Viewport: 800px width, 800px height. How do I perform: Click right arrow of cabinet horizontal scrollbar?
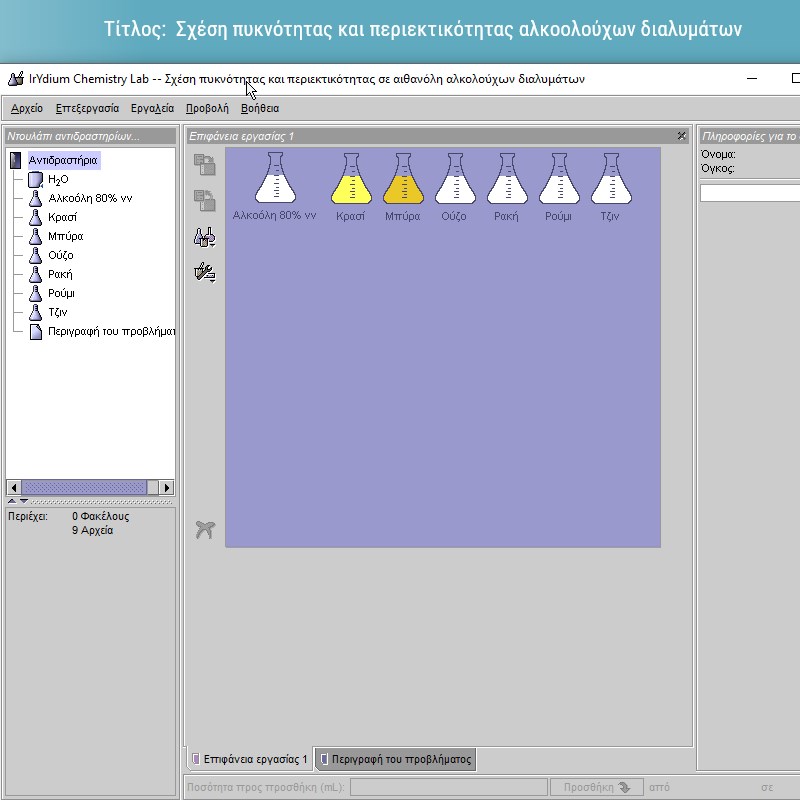click(166, 487)
